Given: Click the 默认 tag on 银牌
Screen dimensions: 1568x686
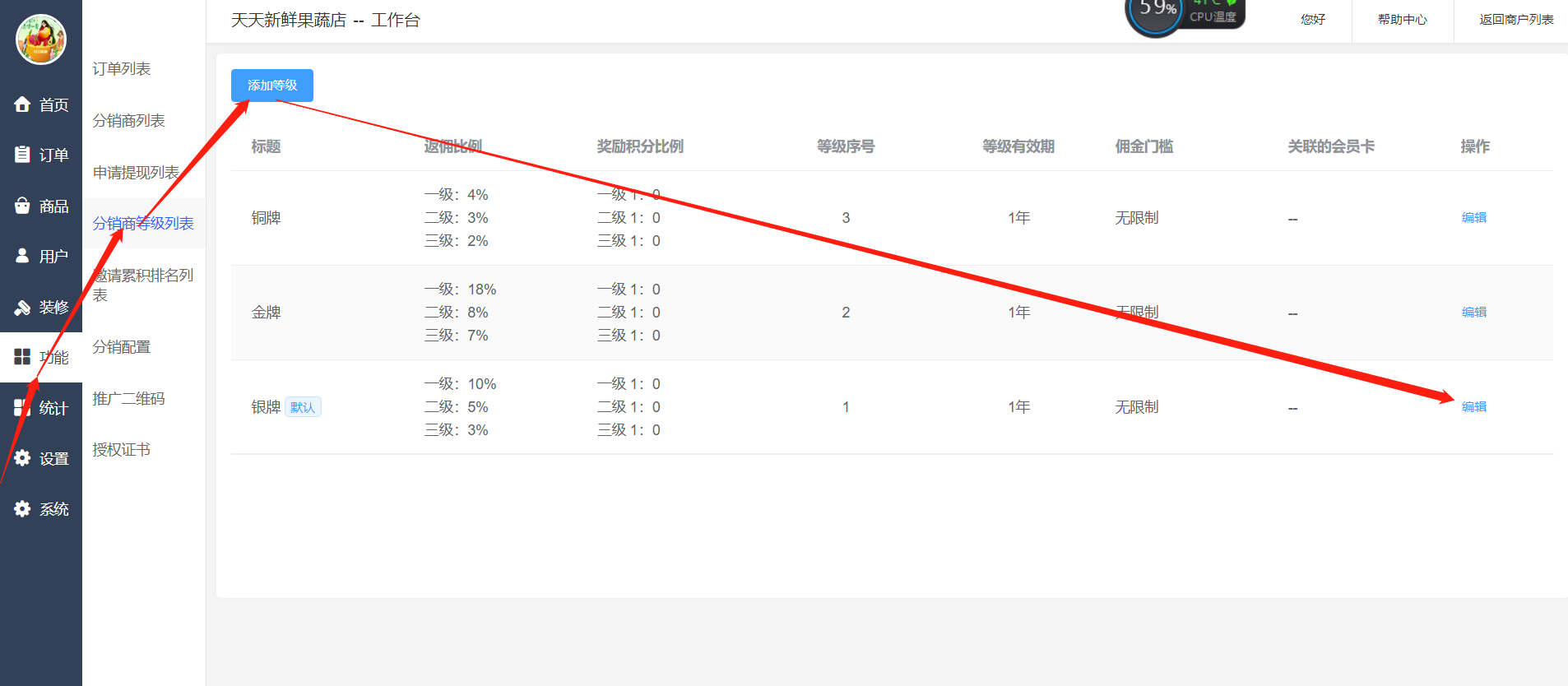Looking at the screenshot, I should 303,407.
